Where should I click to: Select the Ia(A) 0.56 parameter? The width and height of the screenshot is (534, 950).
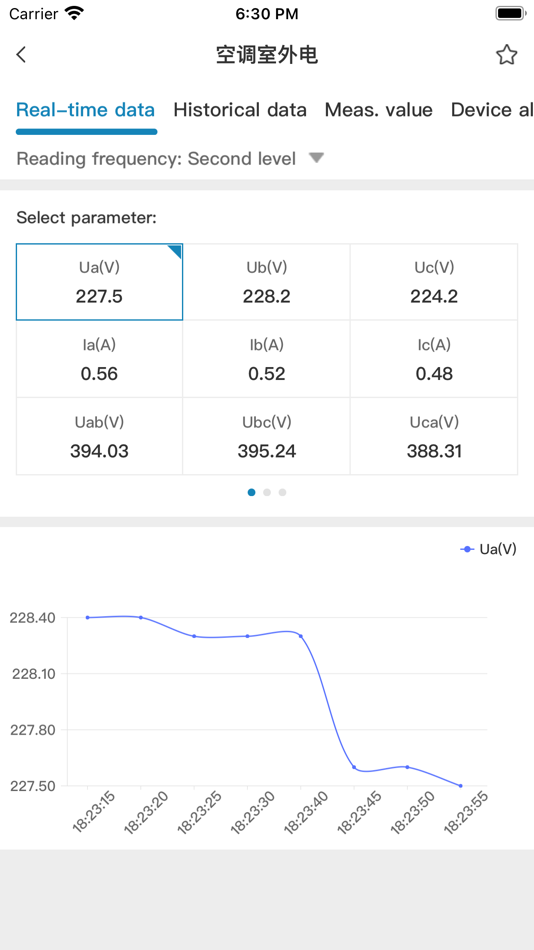[99, 359]
